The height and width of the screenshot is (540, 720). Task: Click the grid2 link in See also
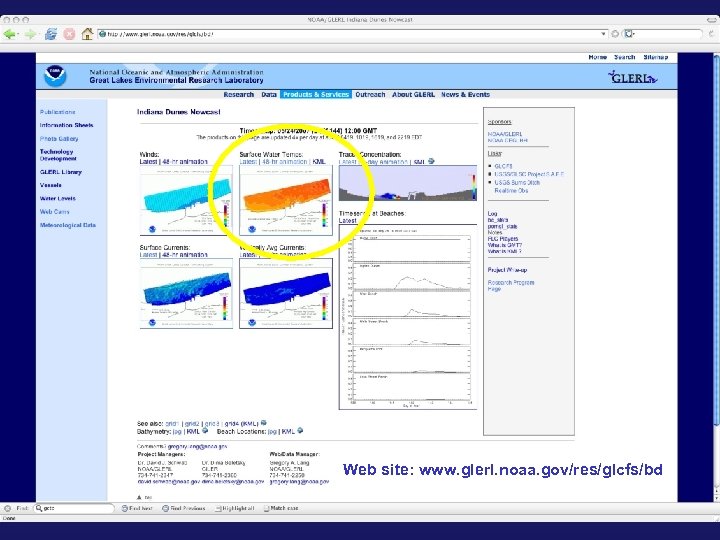tap(192, 423)
